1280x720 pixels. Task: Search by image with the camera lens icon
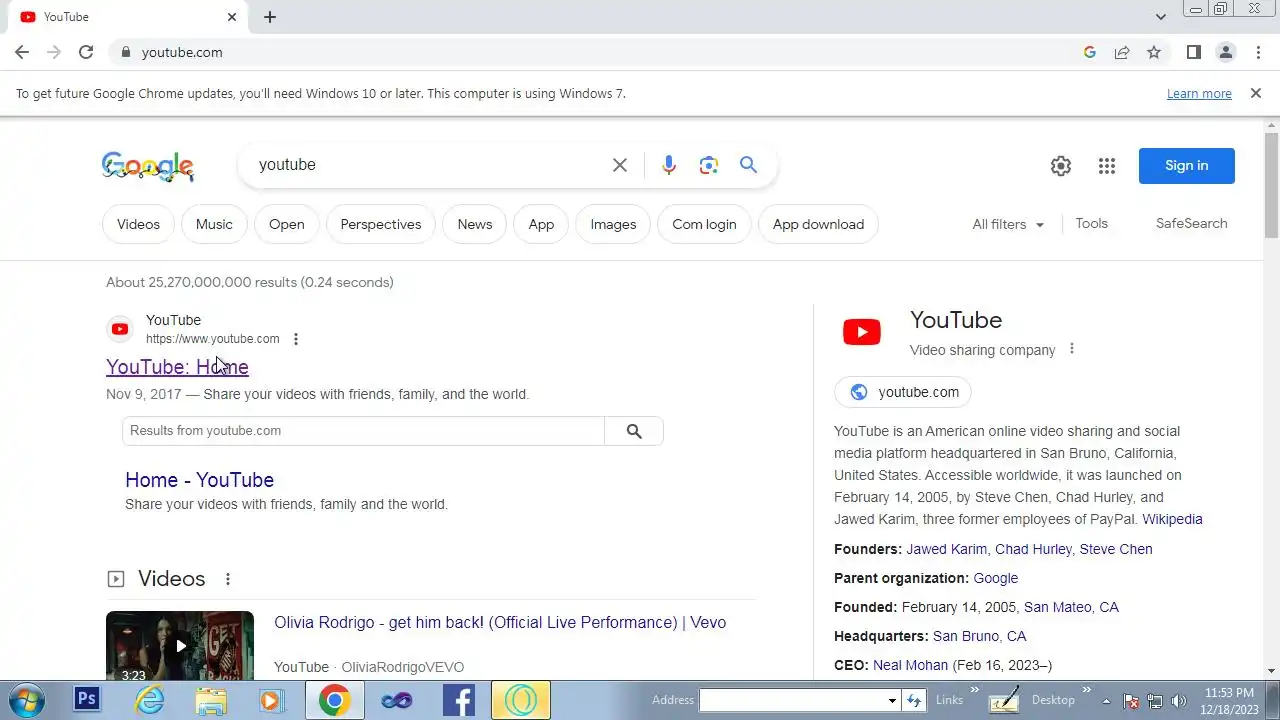coord(709,165)
